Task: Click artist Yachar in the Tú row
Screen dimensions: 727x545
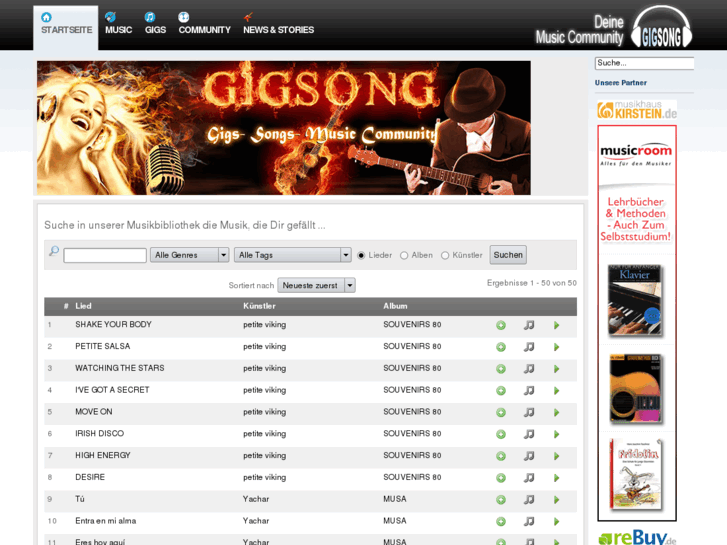Action: (256, 499)
